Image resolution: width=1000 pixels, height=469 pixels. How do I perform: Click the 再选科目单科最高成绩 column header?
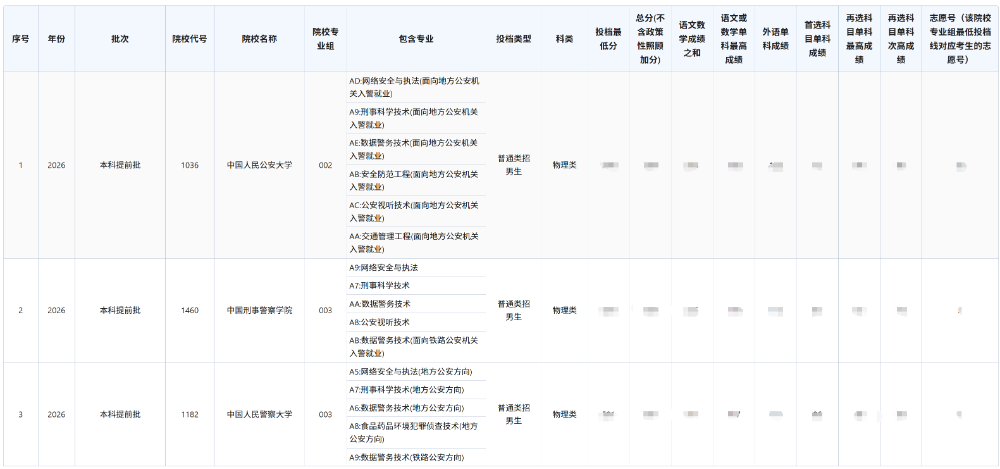[859, 39]
